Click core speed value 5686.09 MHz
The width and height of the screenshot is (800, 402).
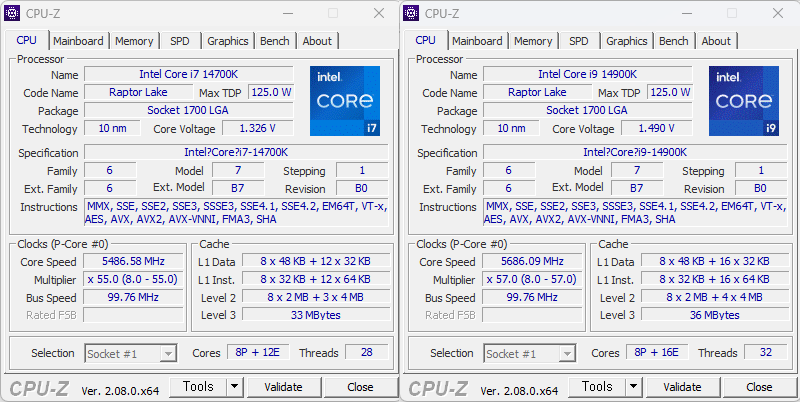(532, 261)
